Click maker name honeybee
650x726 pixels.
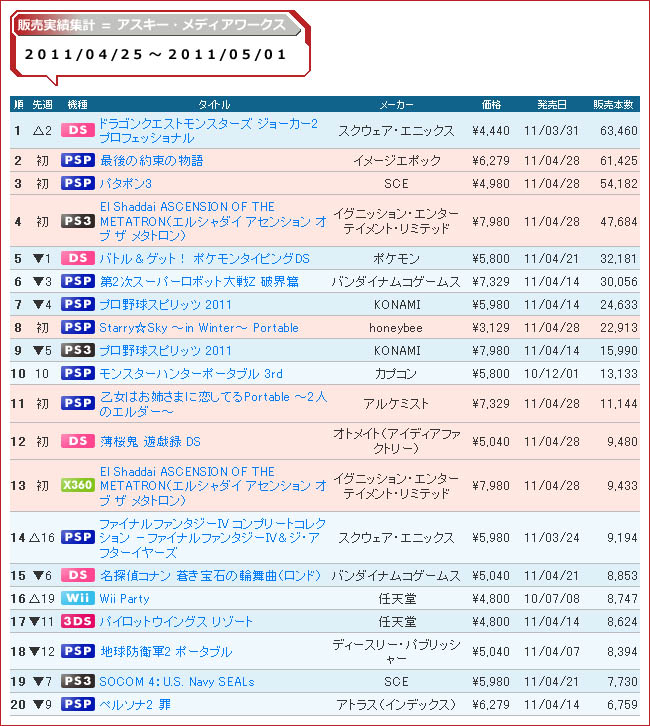pyautogui.click(x=396, y=328)
